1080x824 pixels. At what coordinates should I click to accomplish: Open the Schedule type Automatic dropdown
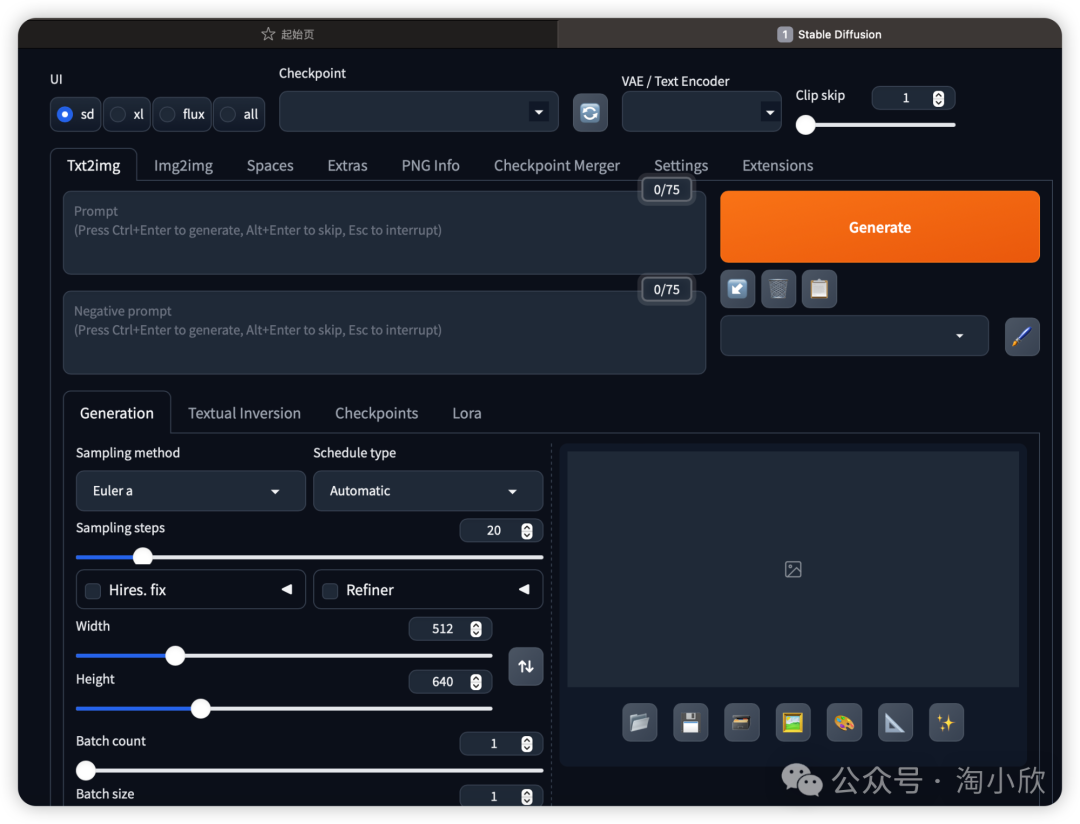[428, 491]
